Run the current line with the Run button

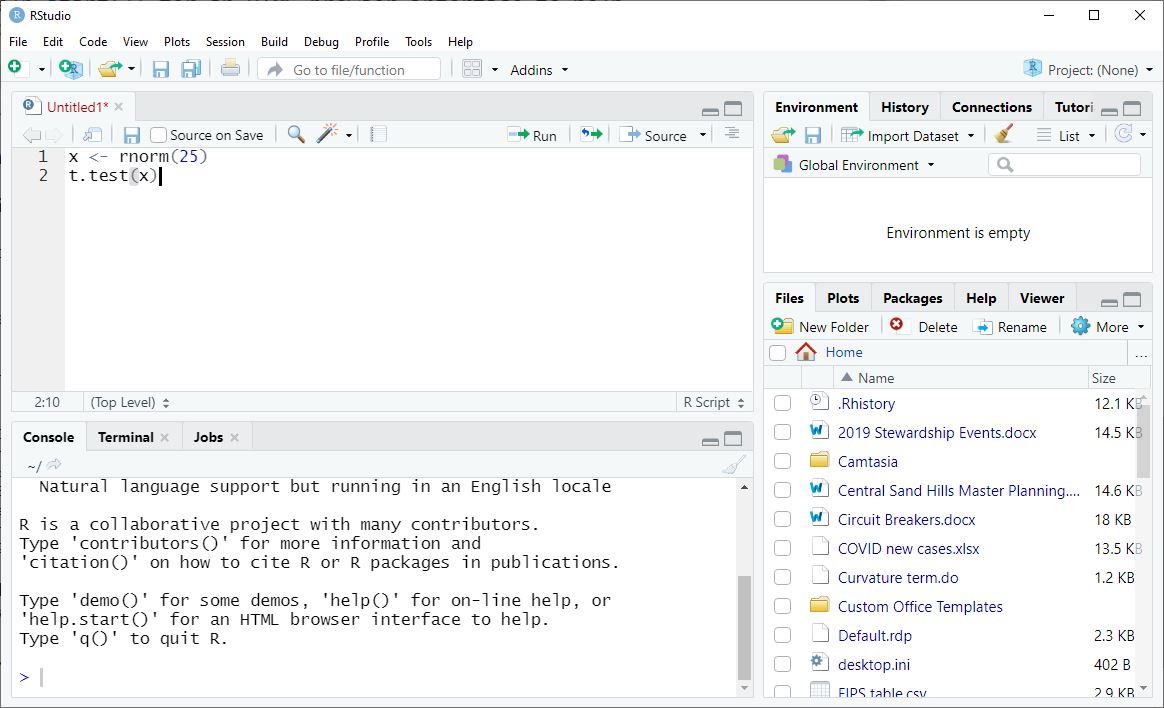coord(533,134)
